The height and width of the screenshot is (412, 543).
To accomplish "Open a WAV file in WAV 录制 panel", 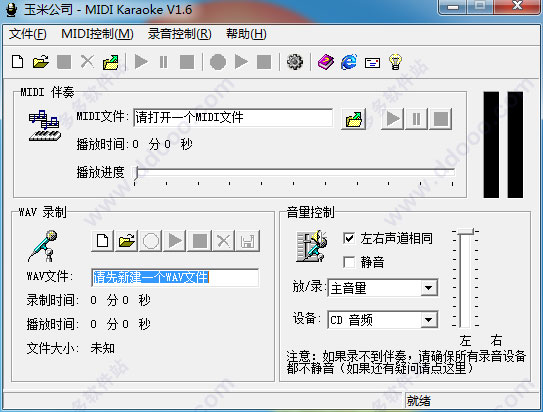I will (126, 241).
